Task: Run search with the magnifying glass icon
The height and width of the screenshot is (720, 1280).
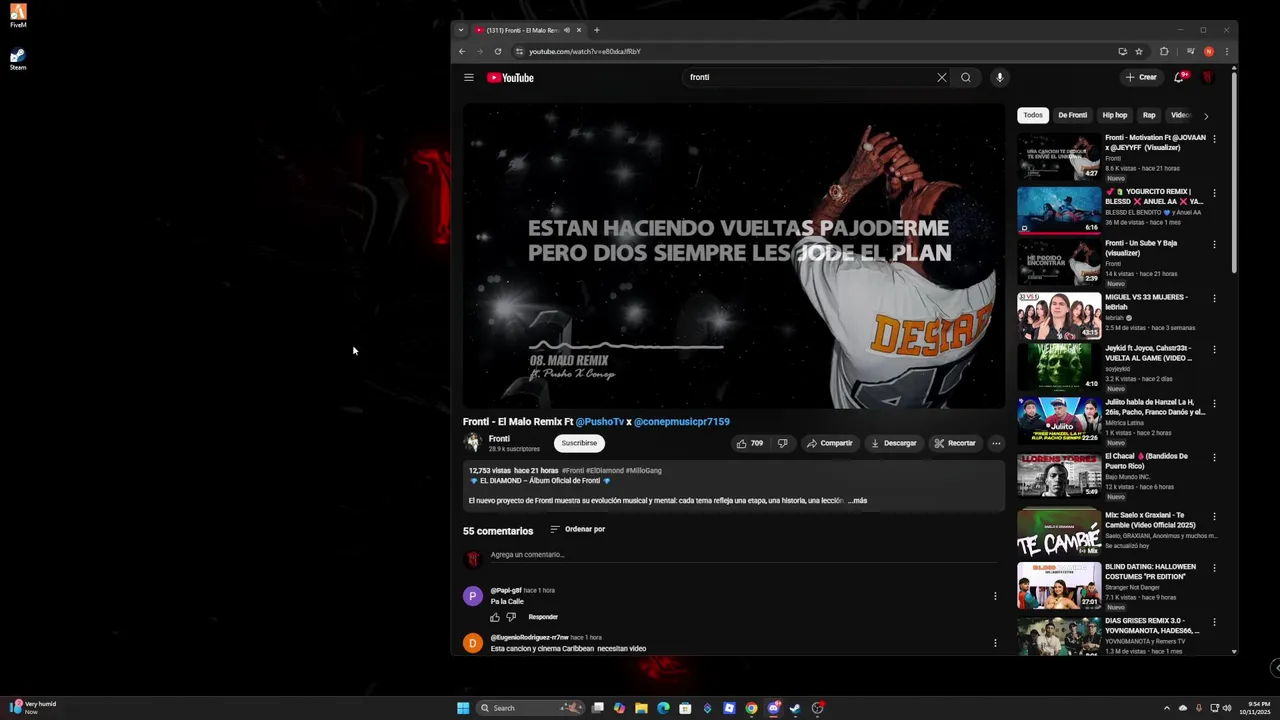Action: [966, 77]
